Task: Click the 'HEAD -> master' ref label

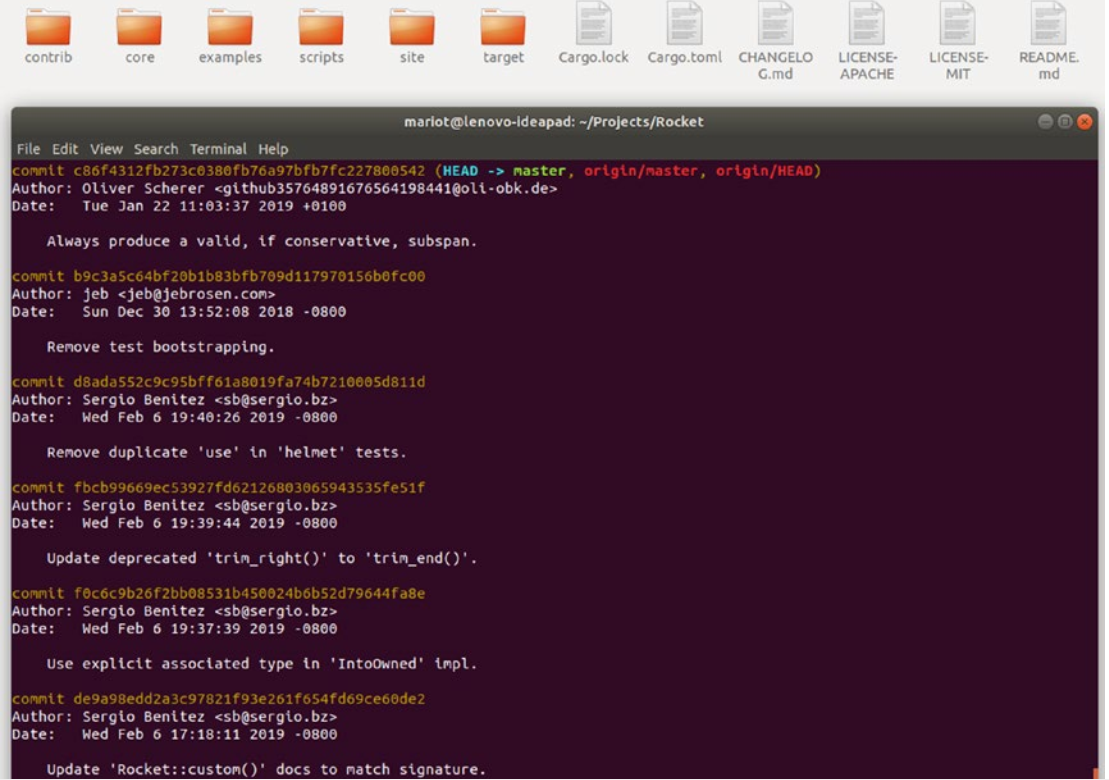Action: (x=504, y=171)
